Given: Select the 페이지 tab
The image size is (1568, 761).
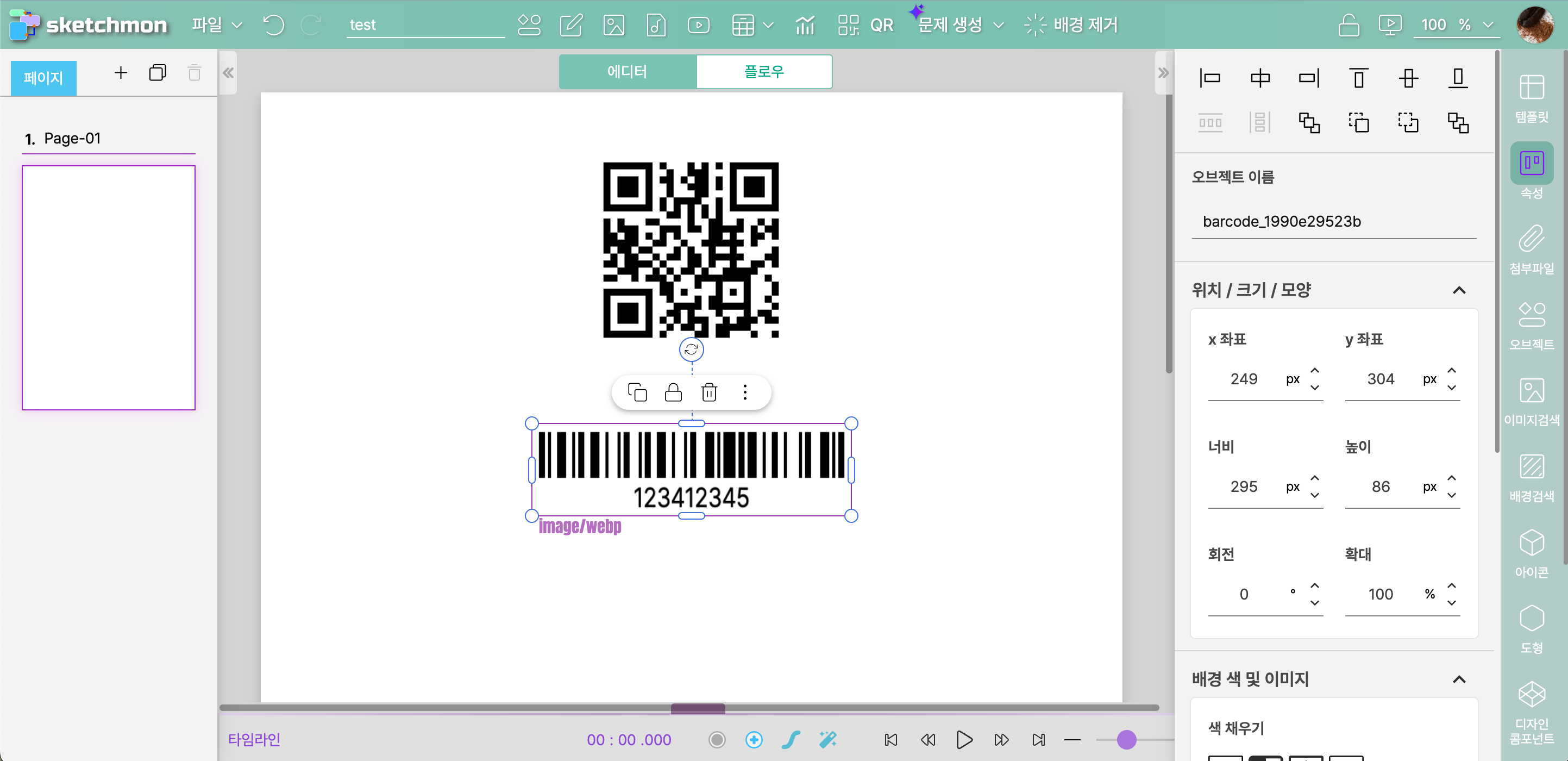Looking at the screenshot, I should (x=43, y=78).
